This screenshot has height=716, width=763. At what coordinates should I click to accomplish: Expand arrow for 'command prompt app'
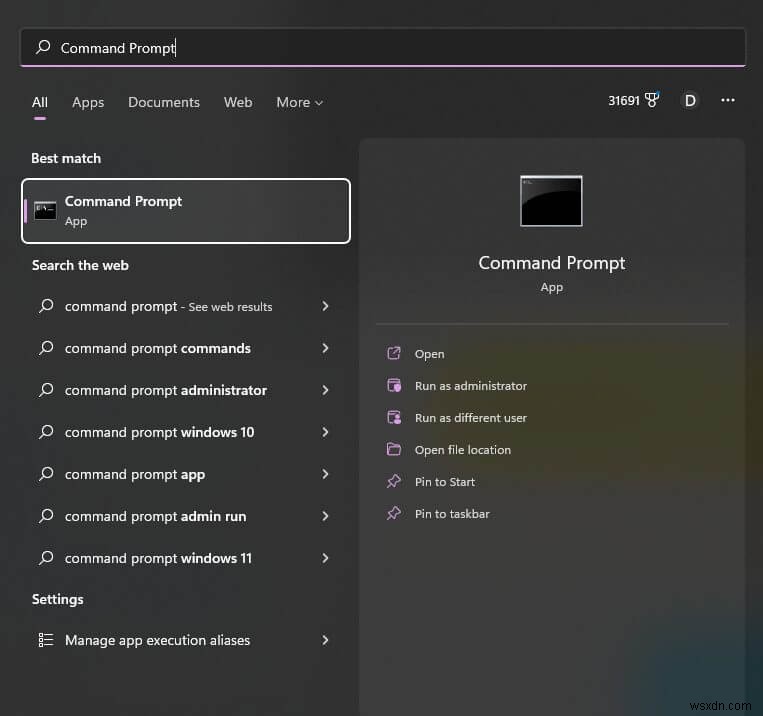coord(326,474)
